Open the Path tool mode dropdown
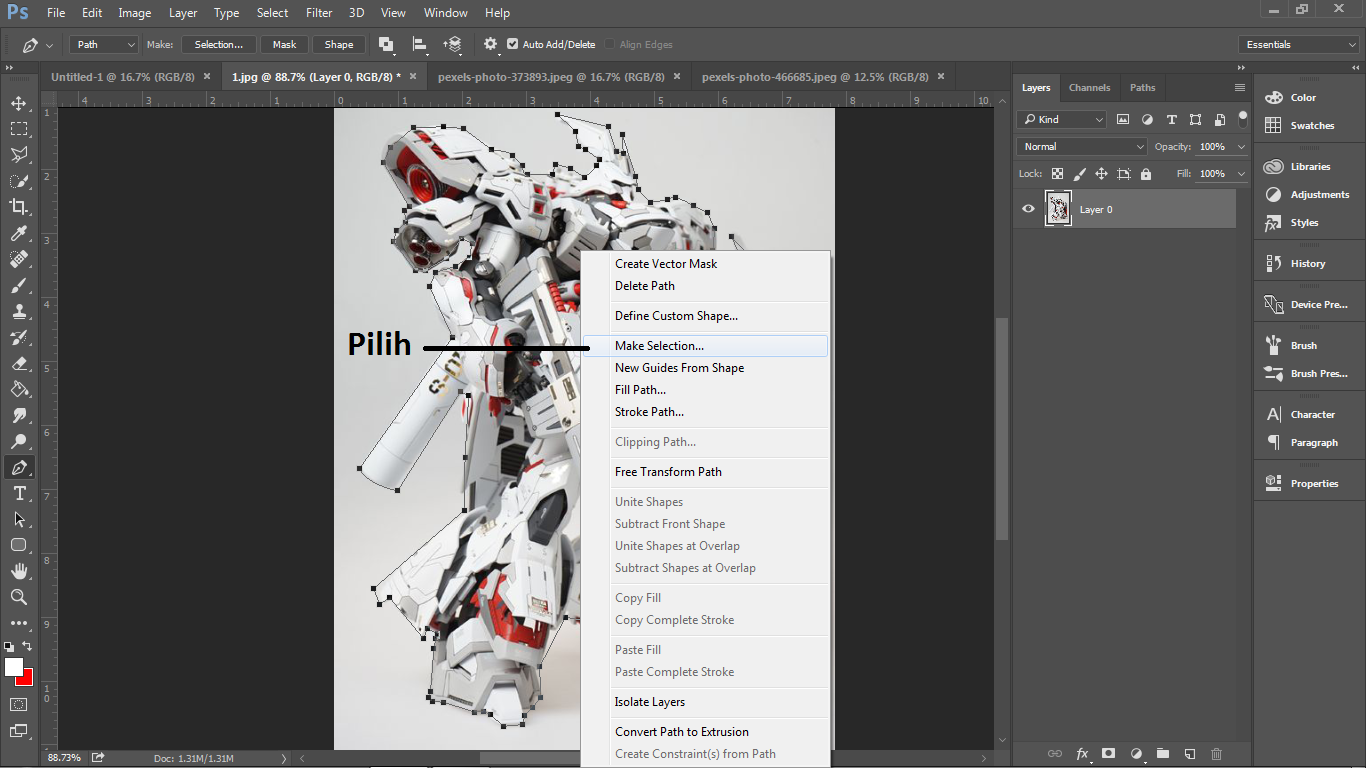 103,44
